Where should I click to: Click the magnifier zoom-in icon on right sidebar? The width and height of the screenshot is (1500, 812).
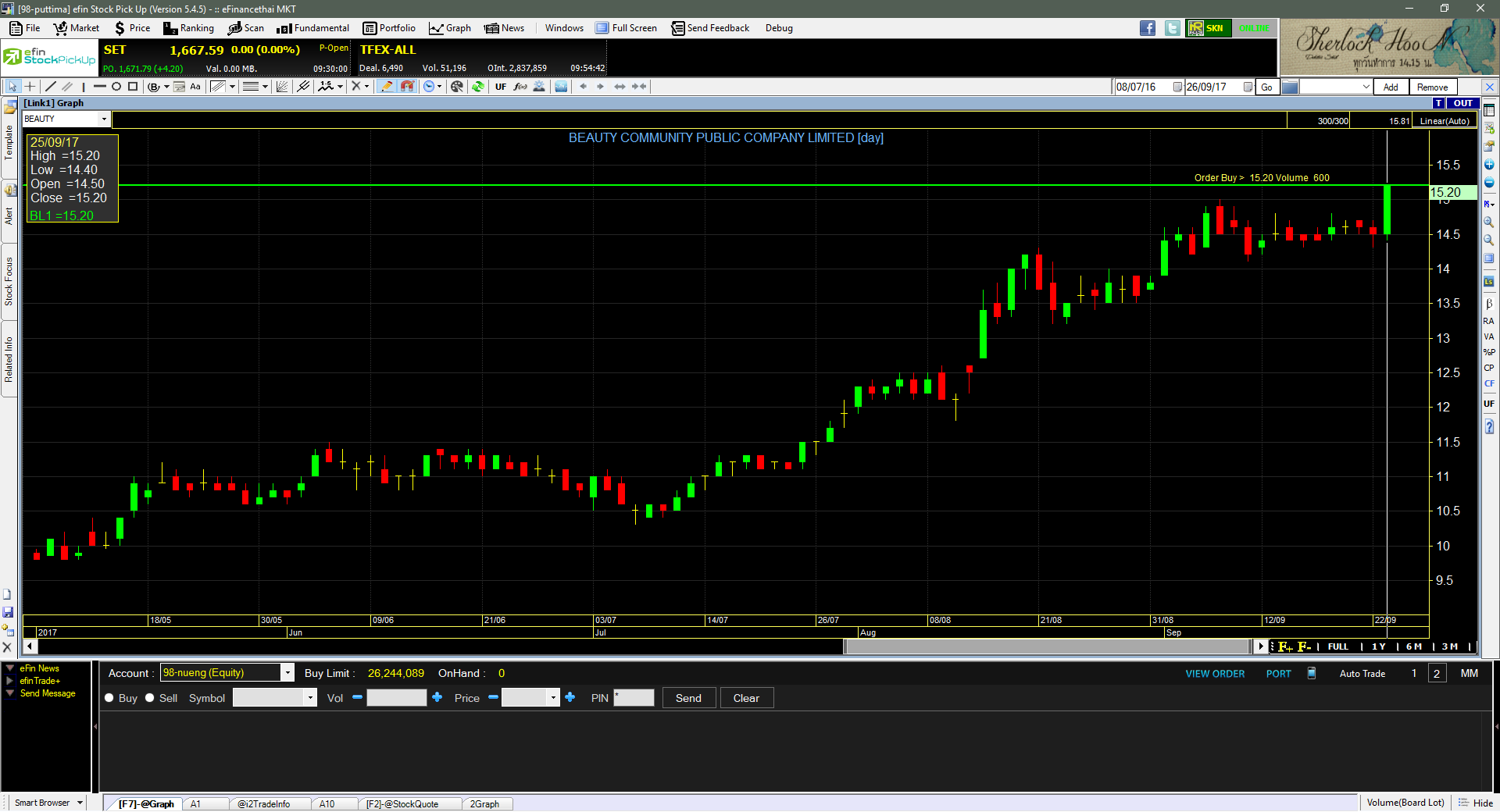(x=1489, y=223)
